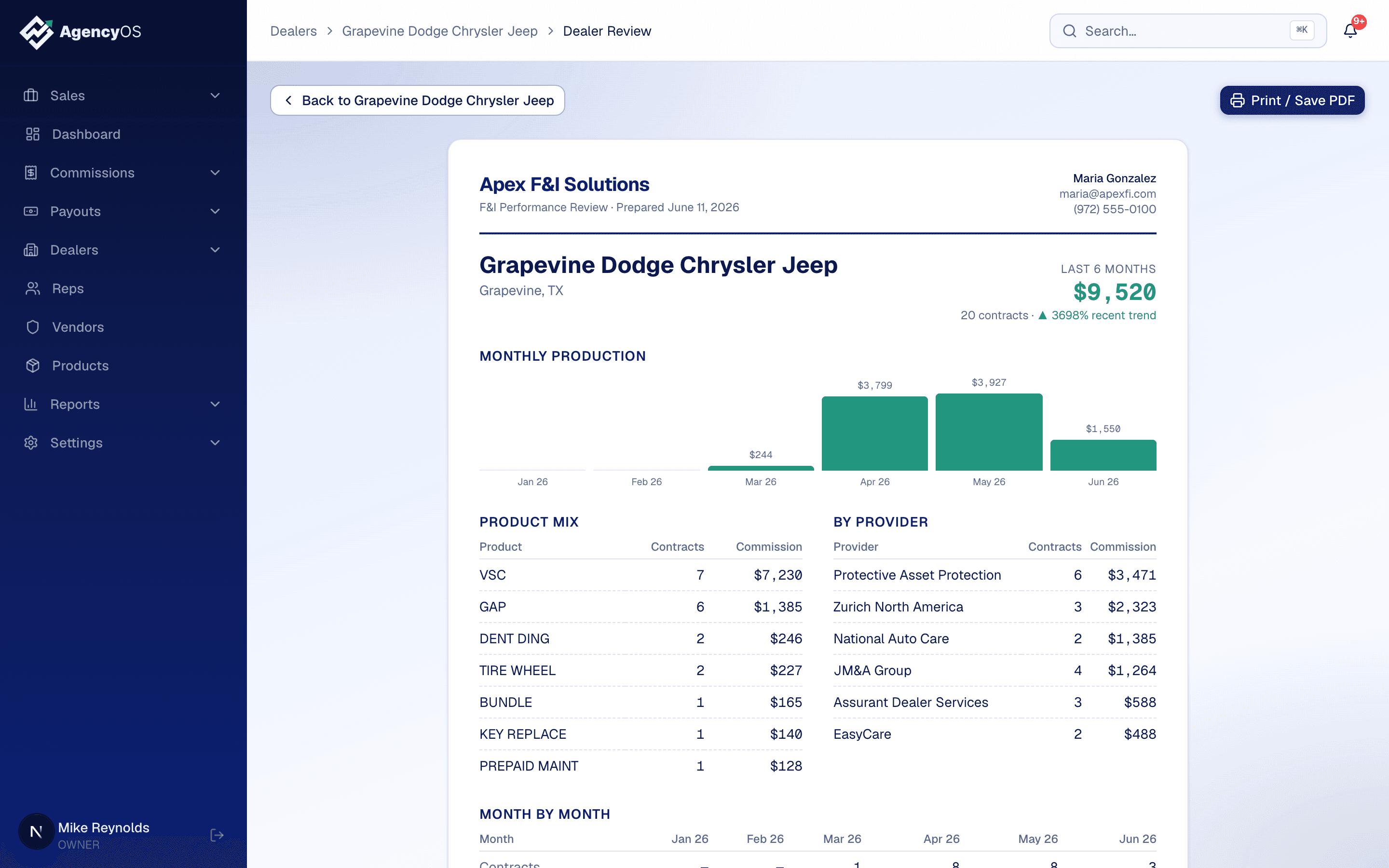Viewport: 1389px width, 868px height.
Task: Click the VSC product row
Action: coord(640,575)
